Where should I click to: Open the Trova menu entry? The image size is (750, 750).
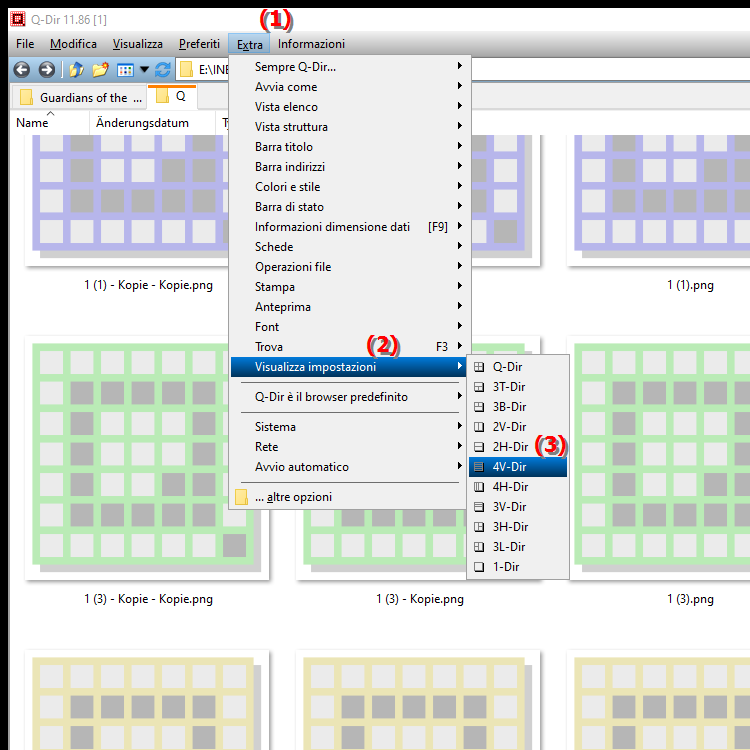click(349, 347)
